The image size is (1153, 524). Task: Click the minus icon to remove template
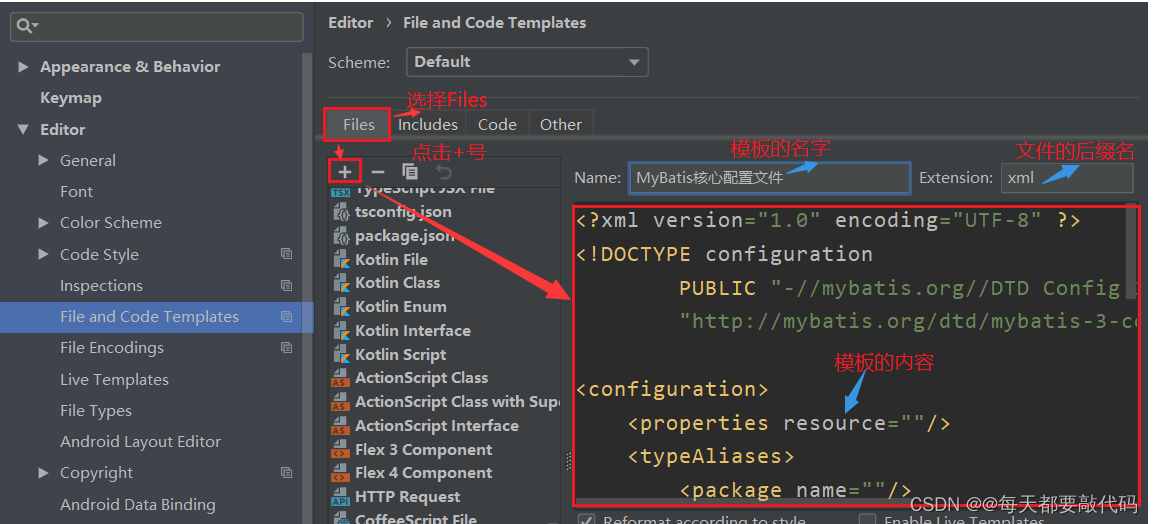(377, 172)
